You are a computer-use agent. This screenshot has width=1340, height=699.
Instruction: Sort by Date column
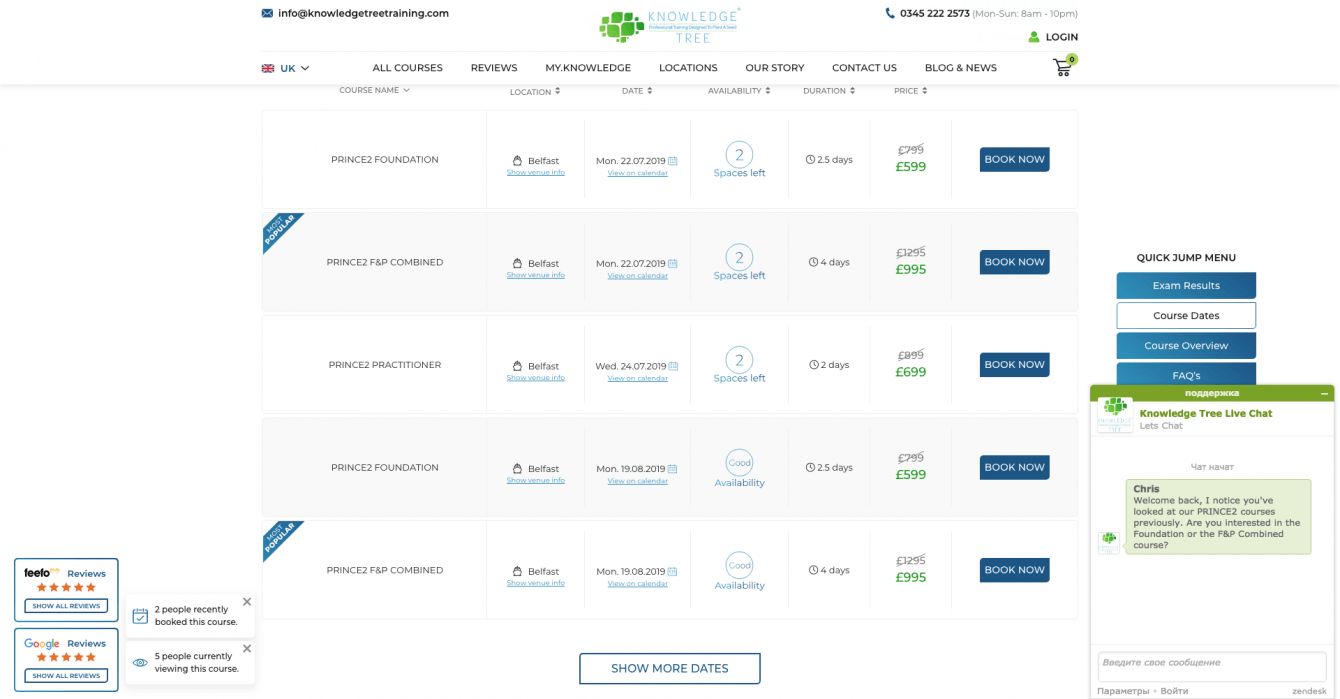pos(637,90)
